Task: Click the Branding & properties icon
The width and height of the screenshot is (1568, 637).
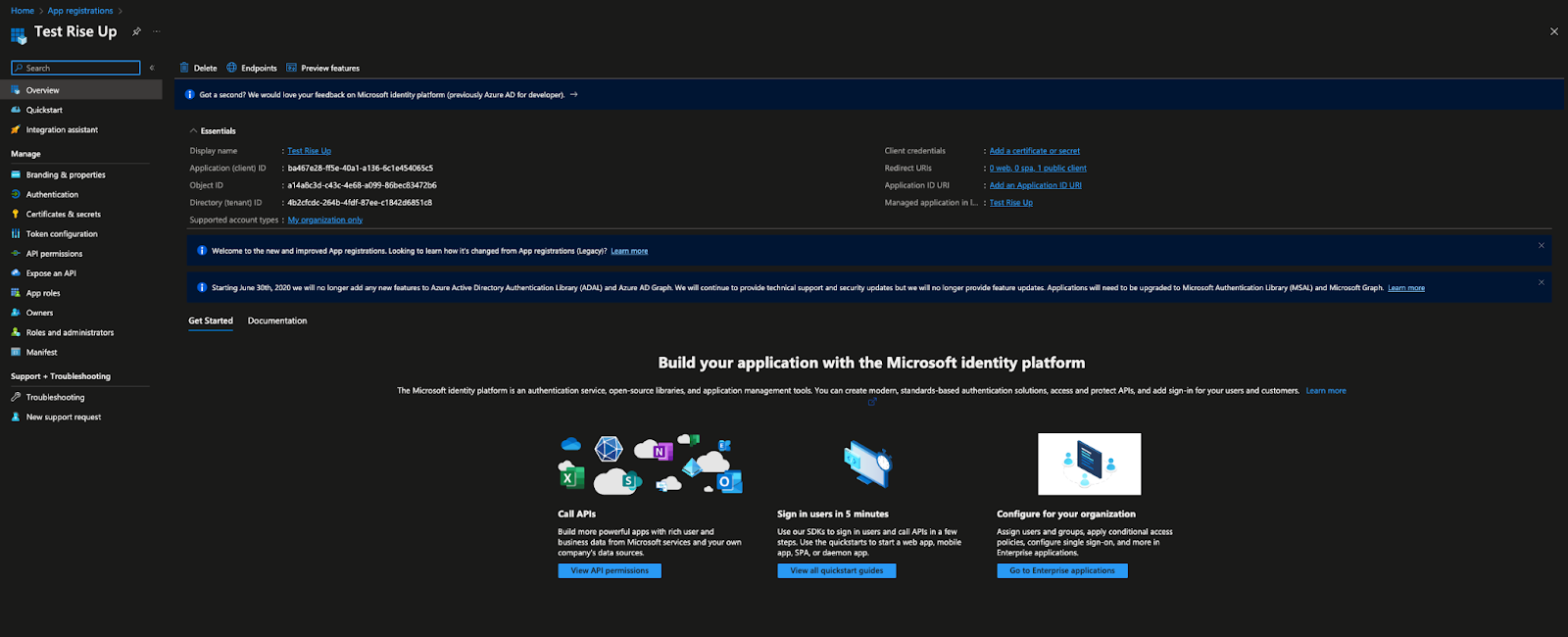Action: pos(16,174)
